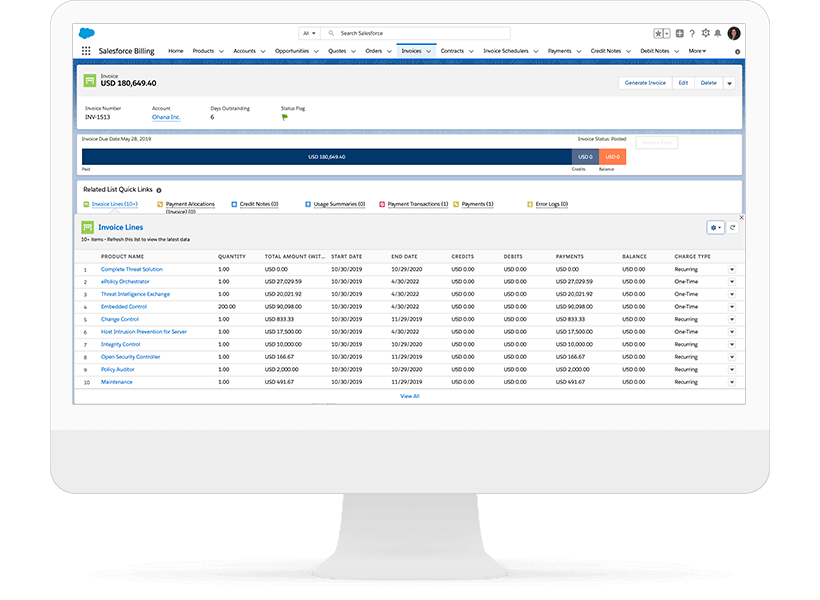Click the global actions plus icon
This screenshot has height=600, width=820.
680,33
